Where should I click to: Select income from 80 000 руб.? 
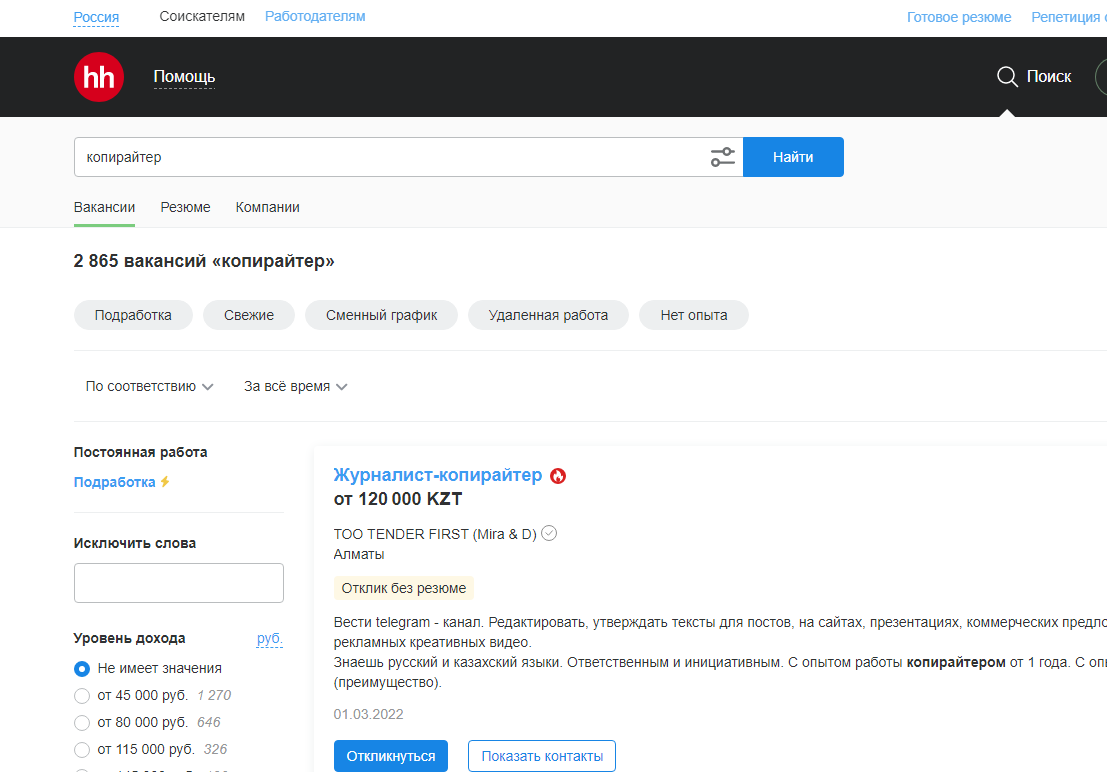coord(82,723)
